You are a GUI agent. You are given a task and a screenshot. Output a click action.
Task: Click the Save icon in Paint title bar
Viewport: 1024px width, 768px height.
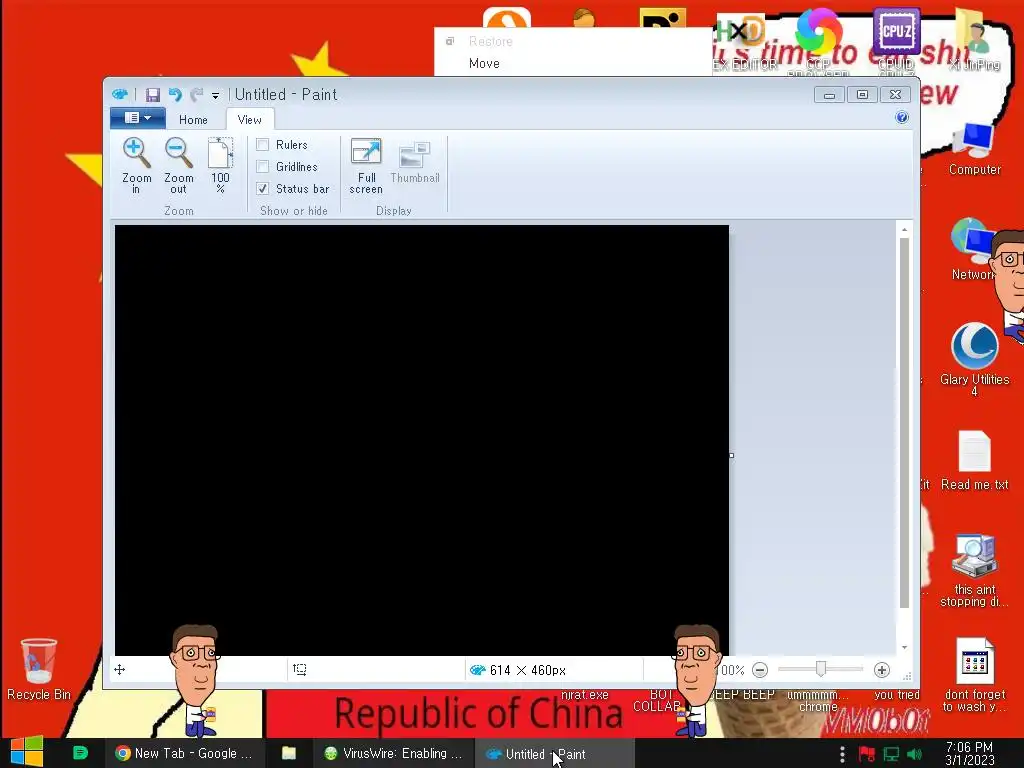pos(153,95)
